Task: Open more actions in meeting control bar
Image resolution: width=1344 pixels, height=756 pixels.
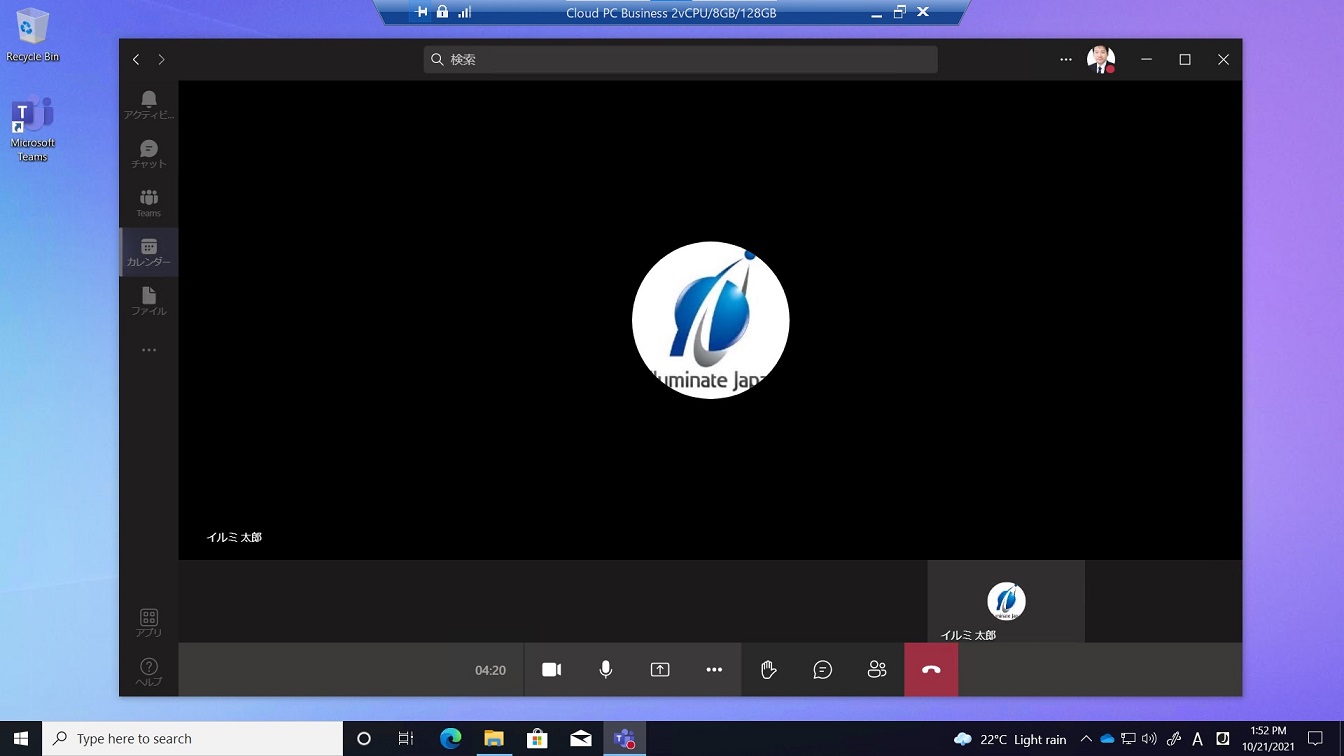Action: point(714,670)
